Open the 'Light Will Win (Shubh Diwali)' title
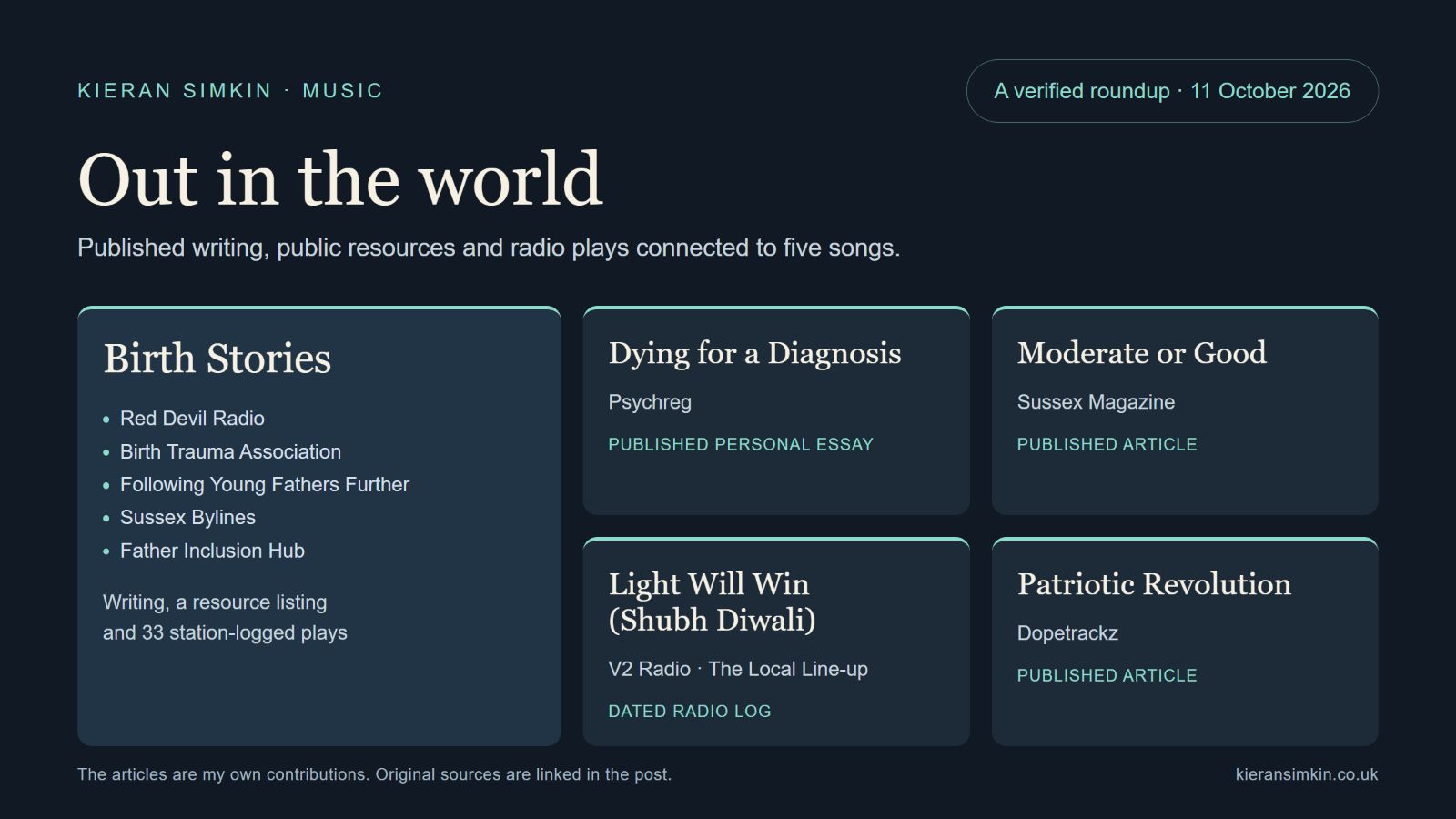Screen dimensions: 1456x819 (x=713, y=602)
